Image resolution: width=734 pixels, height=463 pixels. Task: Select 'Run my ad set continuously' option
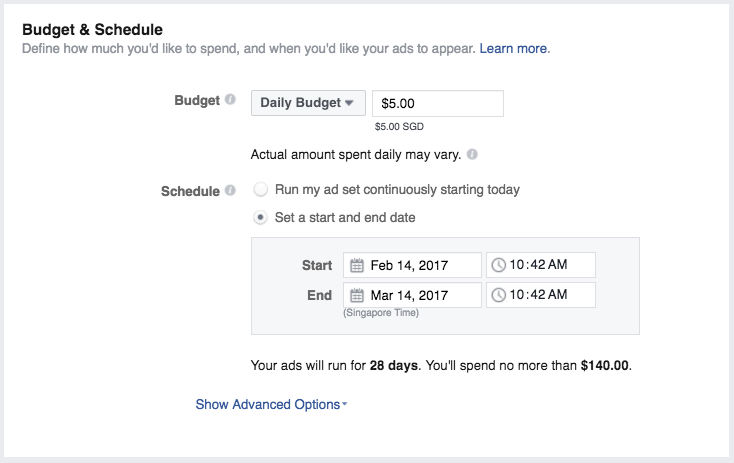[261, 189]
